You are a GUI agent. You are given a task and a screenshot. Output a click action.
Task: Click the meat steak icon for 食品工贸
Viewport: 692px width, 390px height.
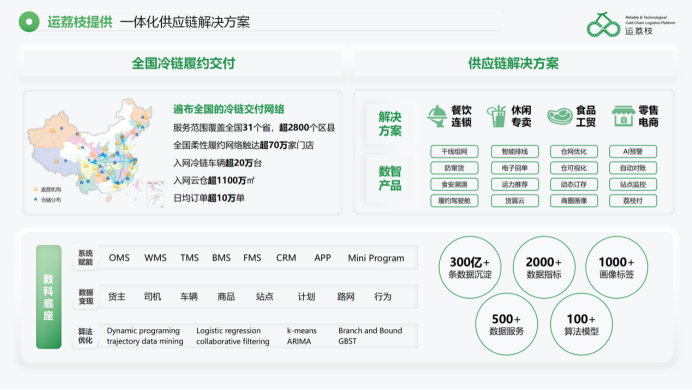560,116
